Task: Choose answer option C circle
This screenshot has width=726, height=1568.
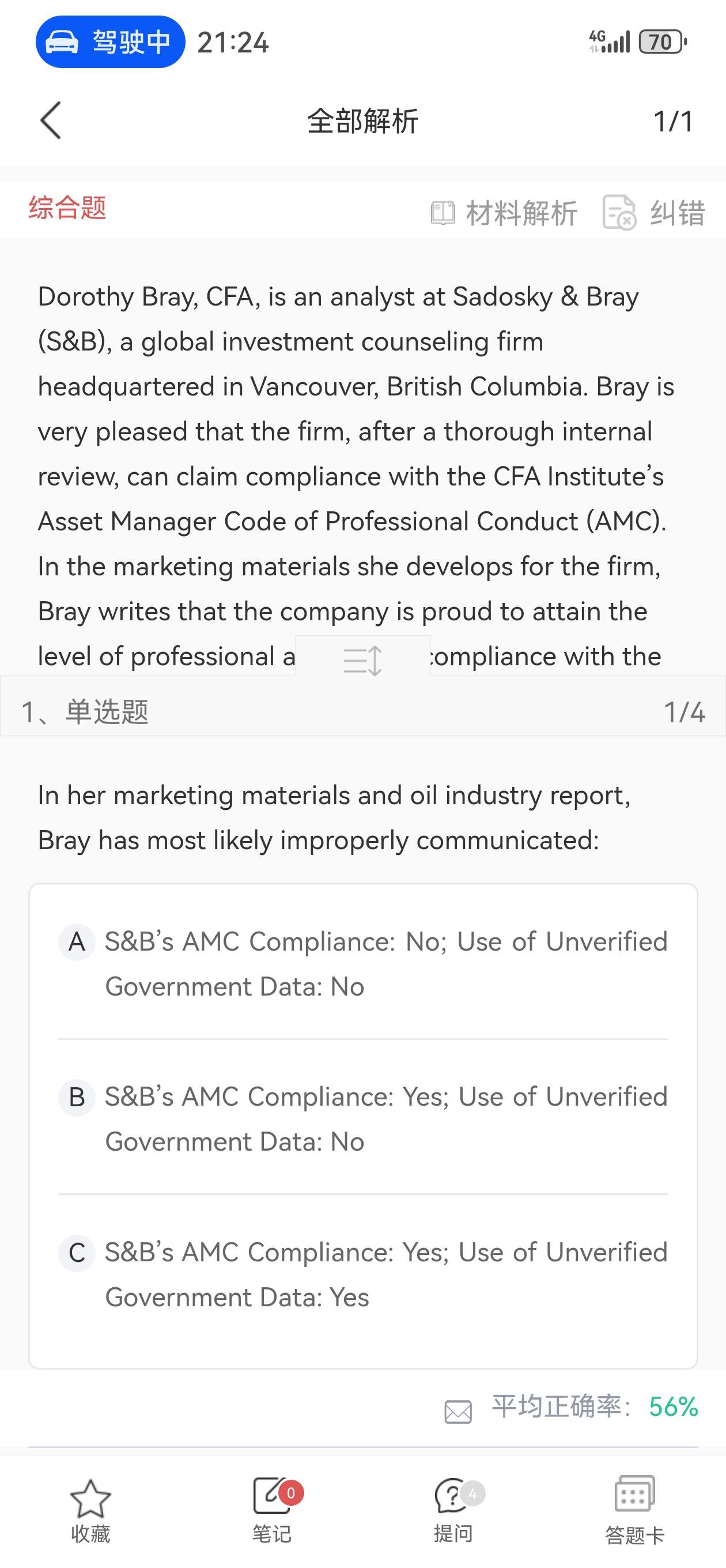Action: pyautogui.click(x=77, y=1253)
